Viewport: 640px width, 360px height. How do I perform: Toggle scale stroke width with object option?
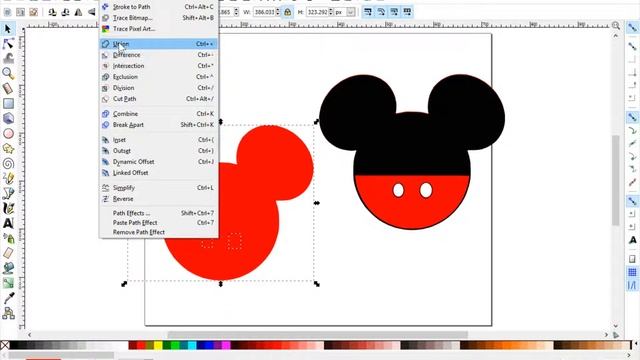tap(368, 12)
